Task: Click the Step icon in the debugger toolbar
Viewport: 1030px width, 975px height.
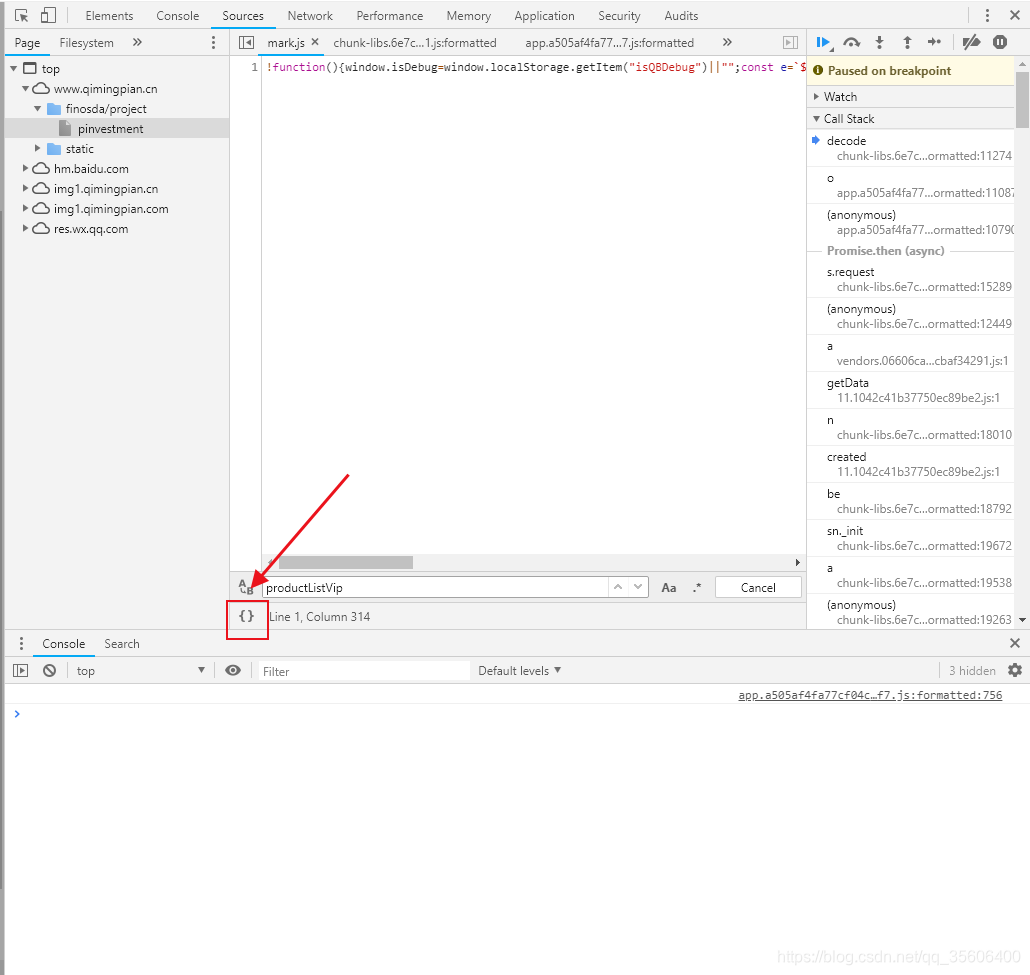Action: (934, 43)
